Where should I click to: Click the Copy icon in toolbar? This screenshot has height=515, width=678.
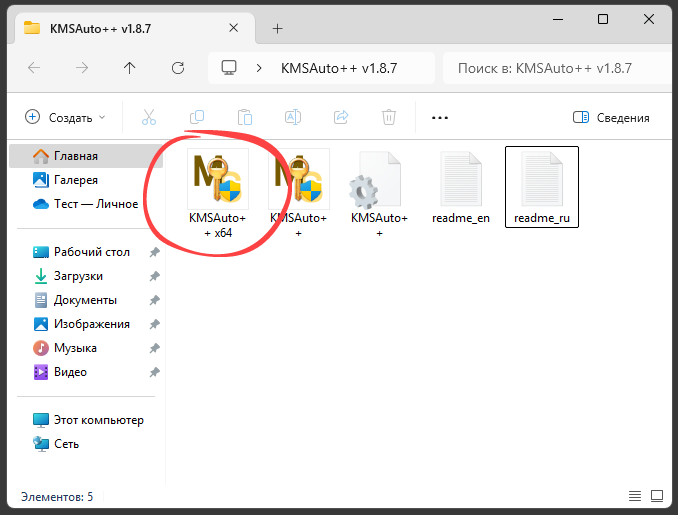tap(197, 117)
